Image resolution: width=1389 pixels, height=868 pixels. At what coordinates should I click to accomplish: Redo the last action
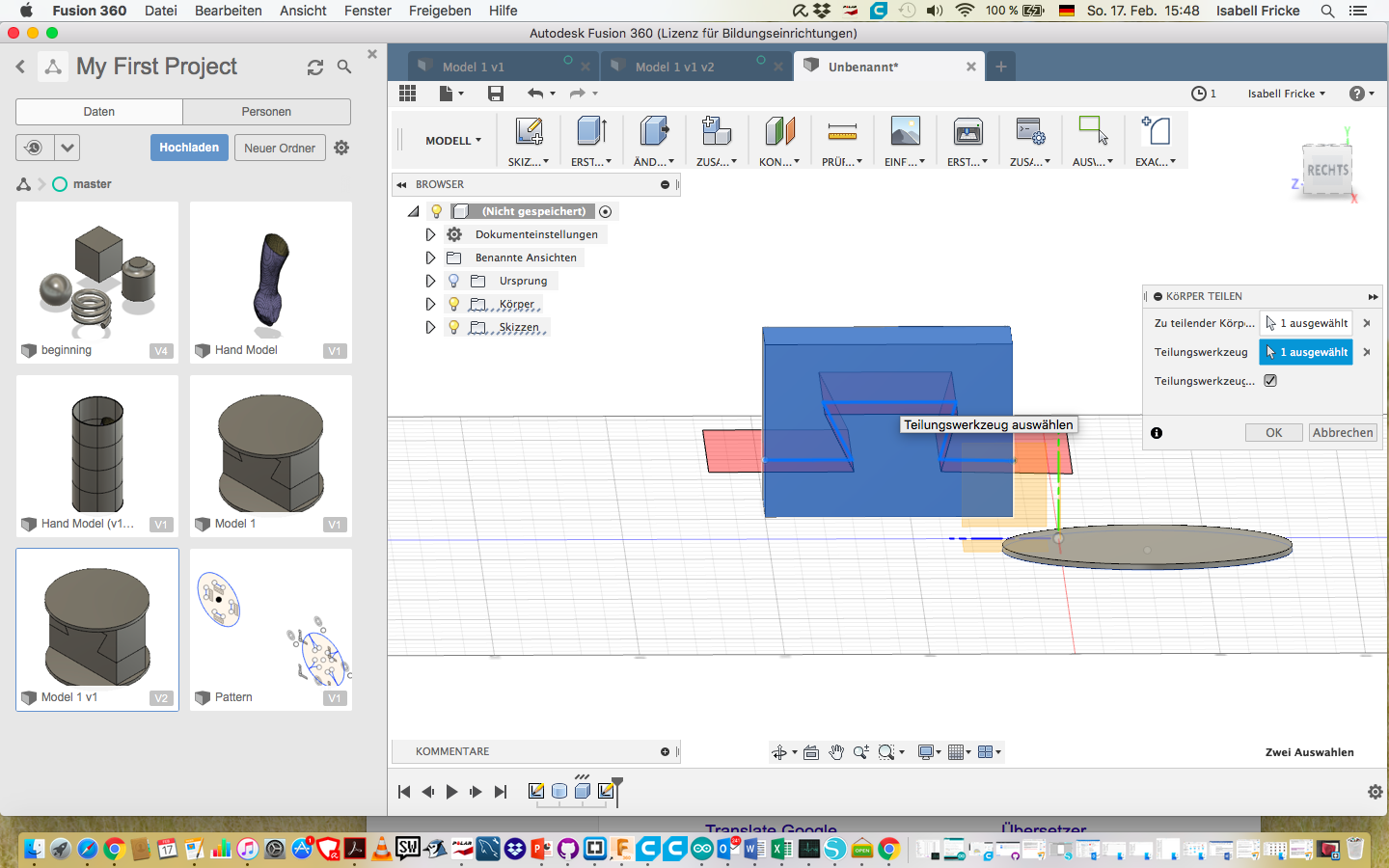578,94
